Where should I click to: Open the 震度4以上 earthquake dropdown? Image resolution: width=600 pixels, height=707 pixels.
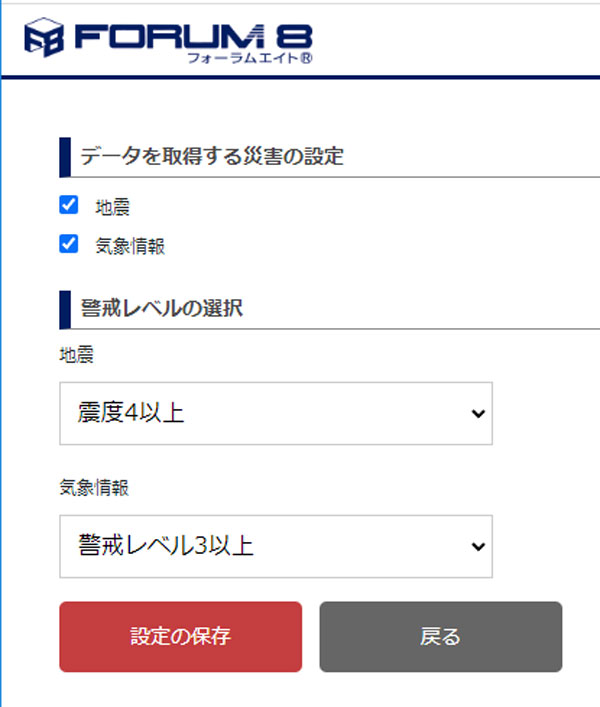pyautogui.click(x=276, y=413)
